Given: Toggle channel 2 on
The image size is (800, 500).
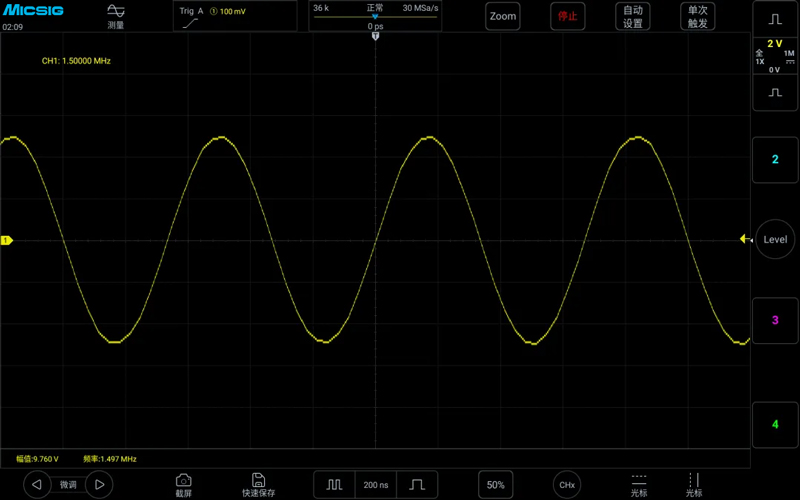Looking at the screenshot, I should [775, 160].
